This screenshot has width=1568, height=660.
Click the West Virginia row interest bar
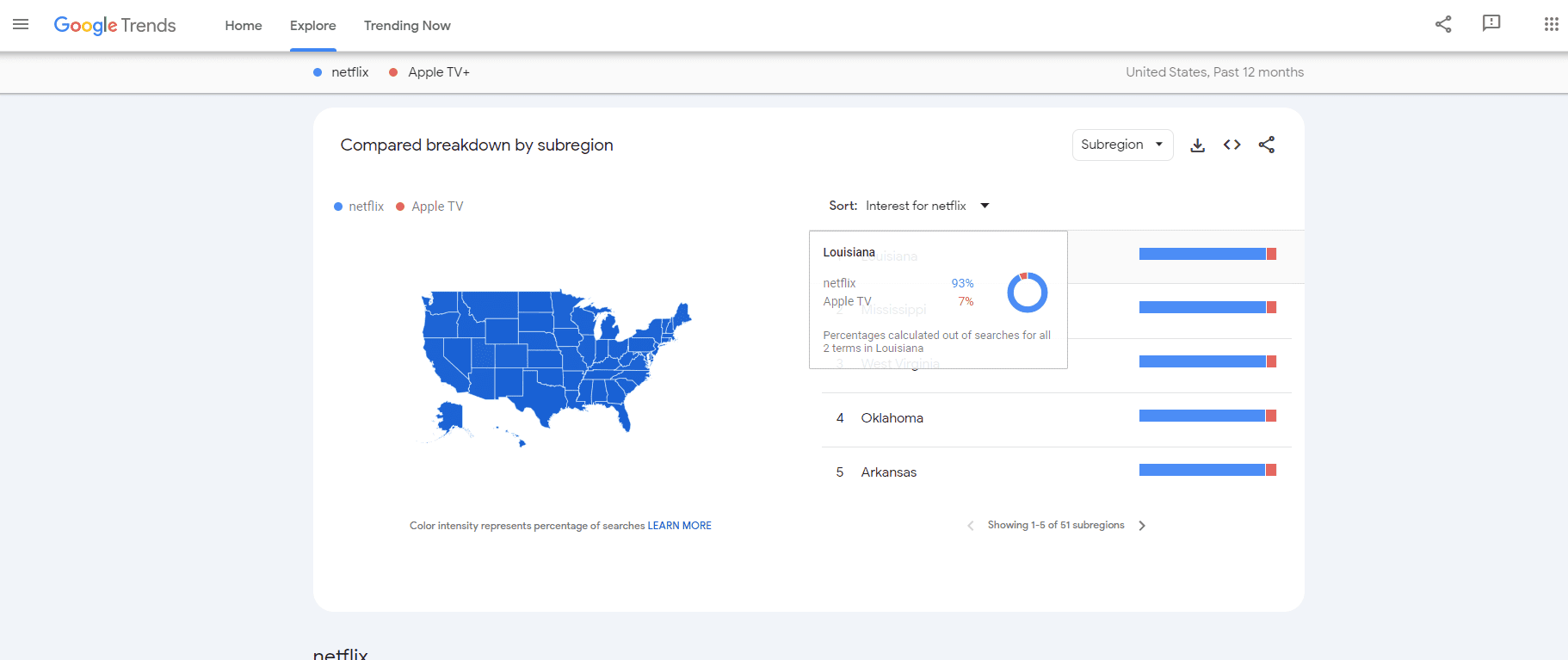[x=1207, y=361]
